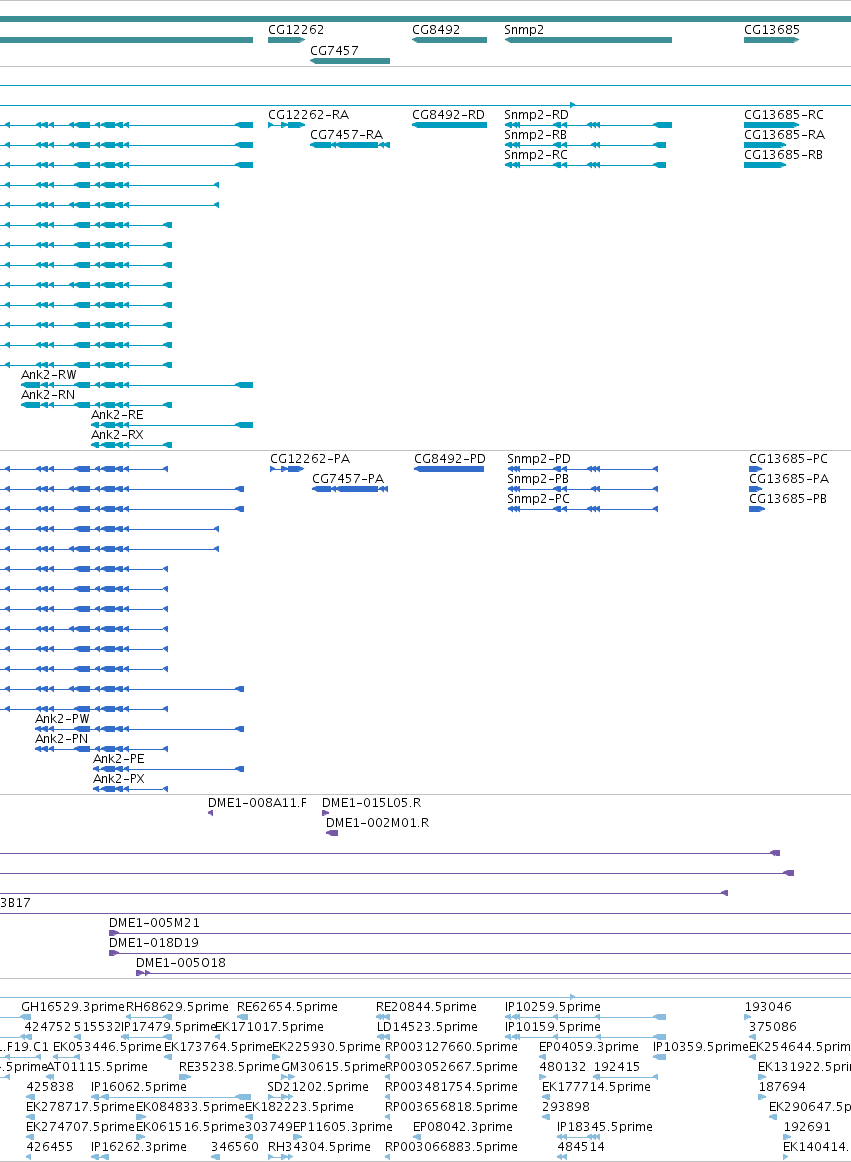Select the DME1-018D19 BAC clone
The height and width of the screenshot is (1162, 851).
154,943
